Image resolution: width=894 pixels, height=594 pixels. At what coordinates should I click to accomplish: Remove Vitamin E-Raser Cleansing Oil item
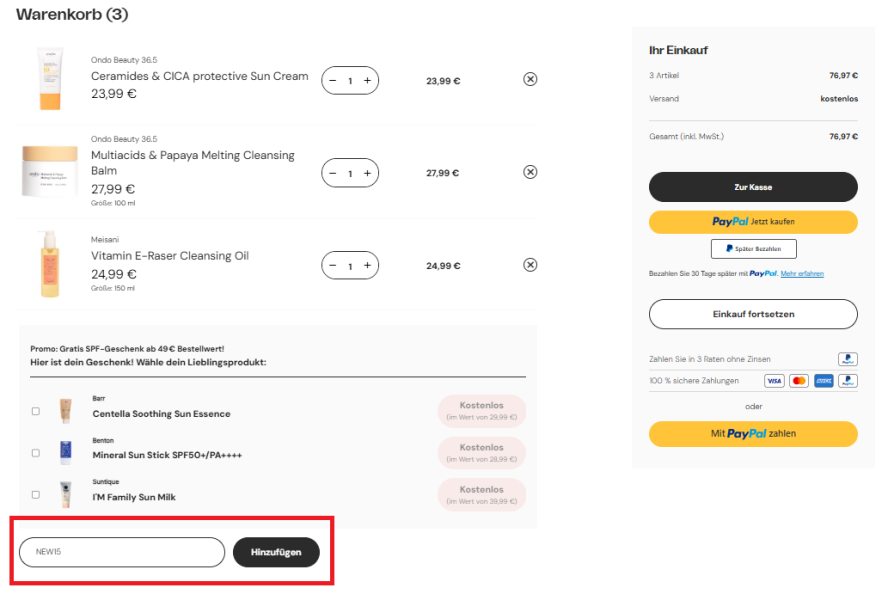(x=530, y=265)
